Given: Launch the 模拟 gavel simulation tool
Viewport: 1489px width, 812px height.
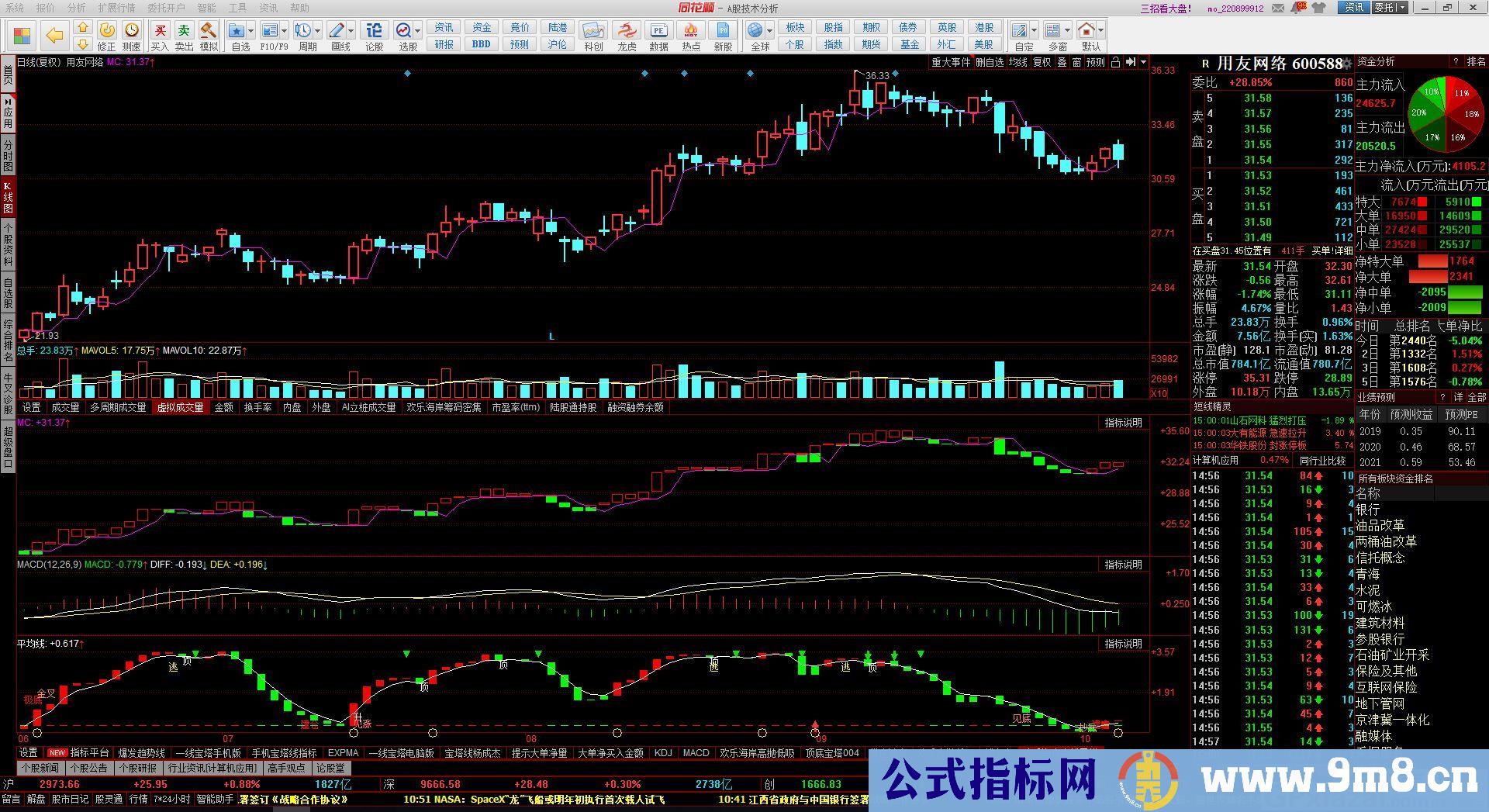Looking at the screenshot, I should click(x=209, y=36).
